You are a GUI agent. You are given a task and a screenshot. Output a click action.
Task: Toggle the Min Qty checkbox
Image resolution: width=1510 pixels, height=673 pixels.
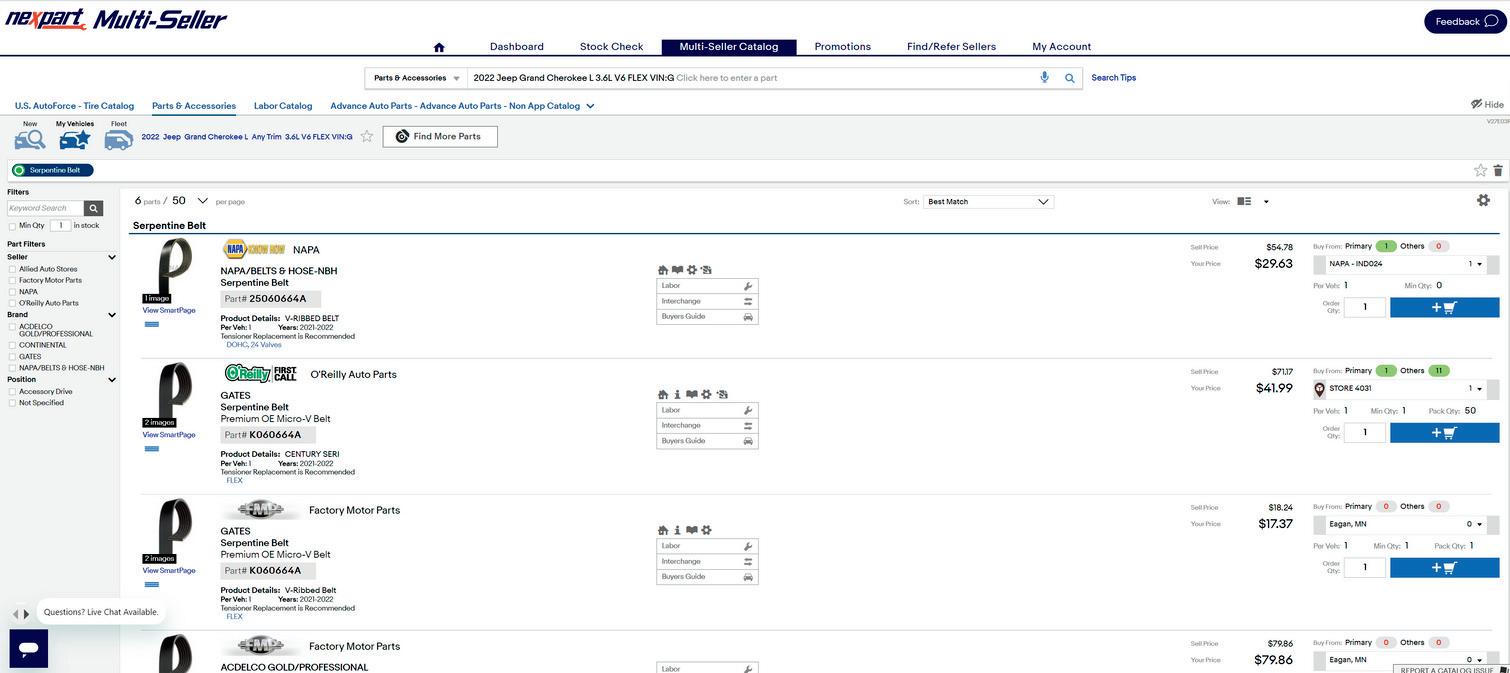coord(12,226)
